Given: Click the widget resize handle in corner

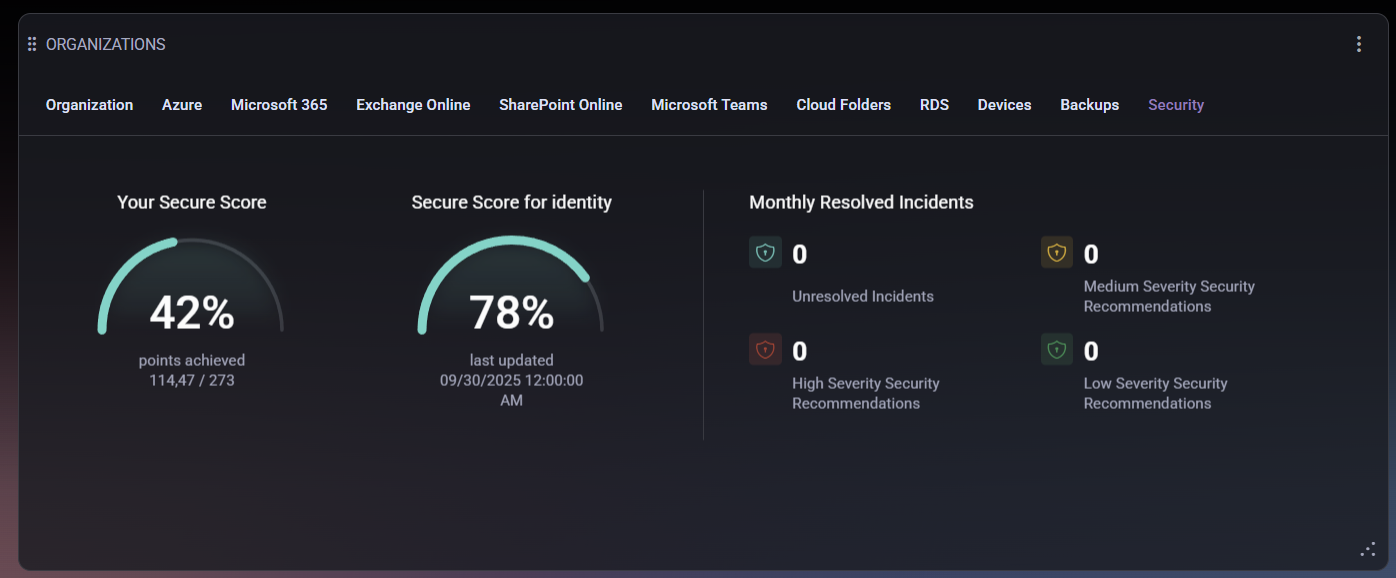Looking at the screenshot, I should [1368, 549].
